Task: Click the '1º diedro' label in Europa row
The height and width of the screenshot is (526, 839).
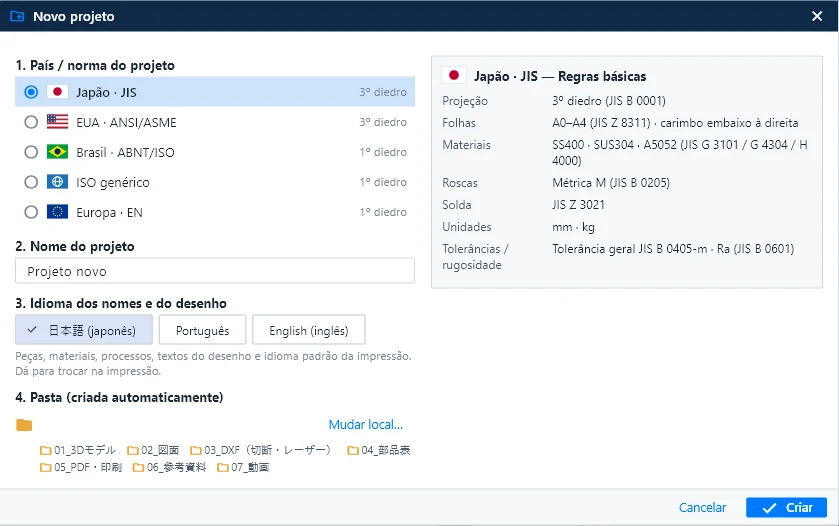Action: (383, 212)
